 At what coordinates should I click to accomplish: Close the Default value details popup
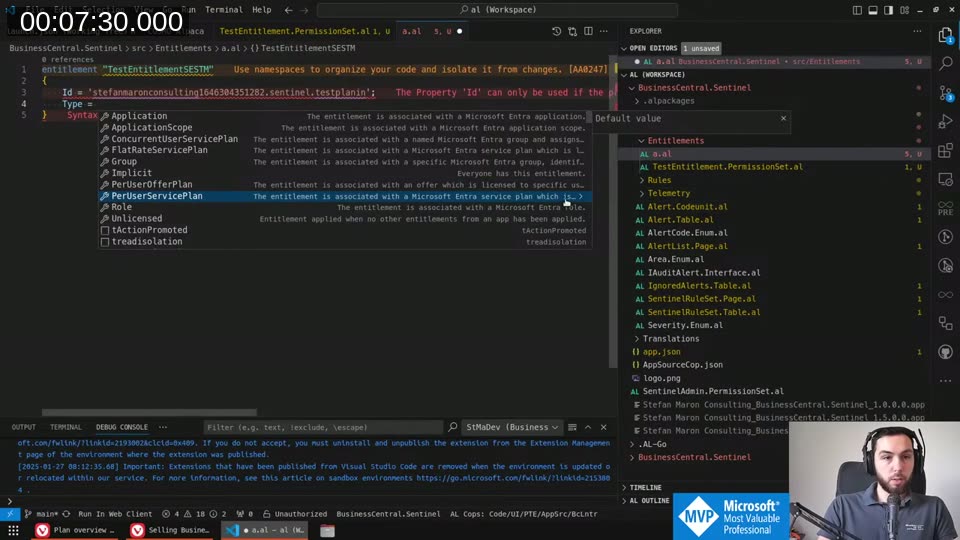(x=783, y=118)
